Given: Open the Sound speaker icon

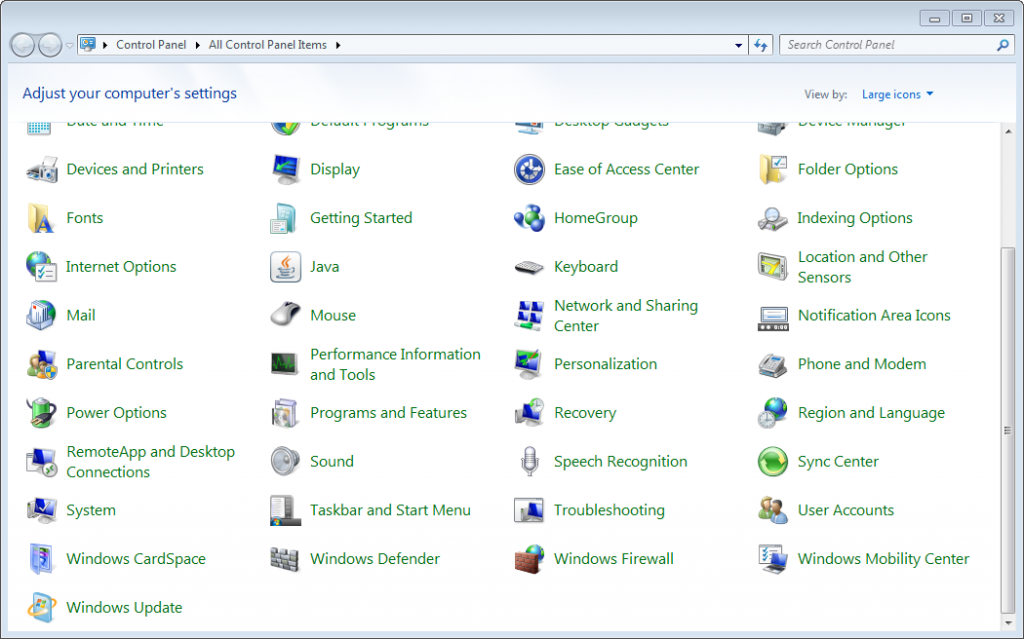Looking at the screenshot, I should tap(285, 462).
